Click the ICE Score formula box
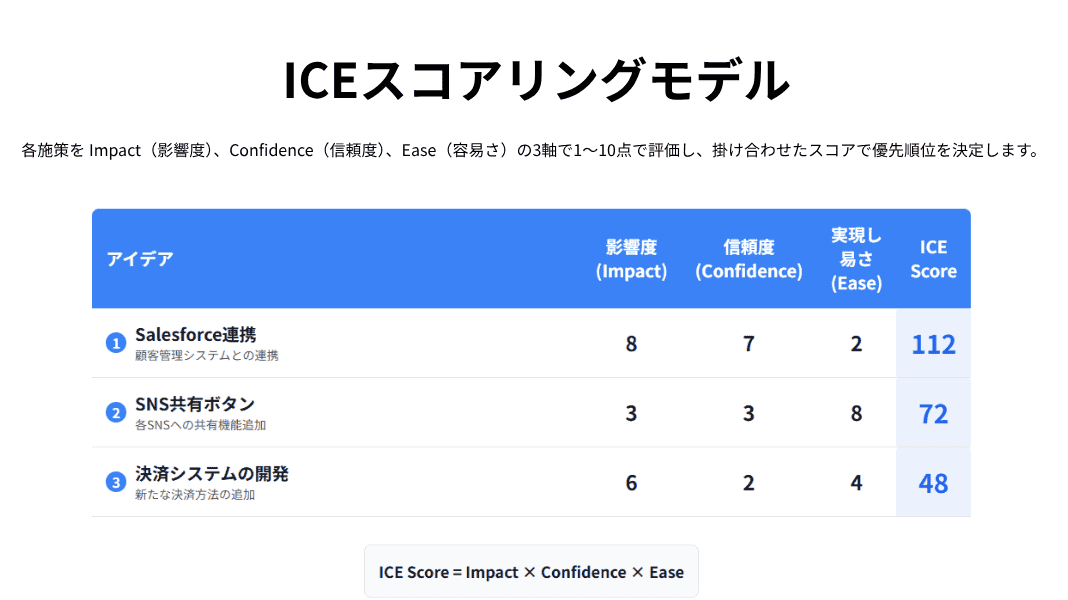 [531, 572]
